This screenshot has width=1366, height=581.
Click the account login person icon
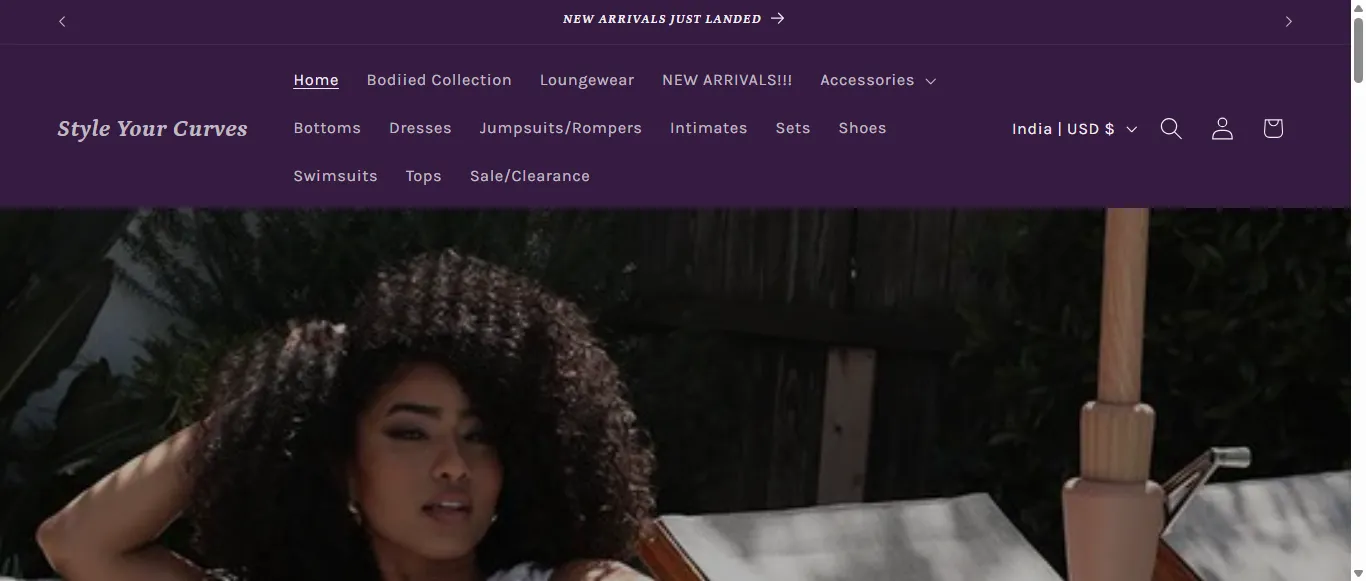click(1222, 128)
